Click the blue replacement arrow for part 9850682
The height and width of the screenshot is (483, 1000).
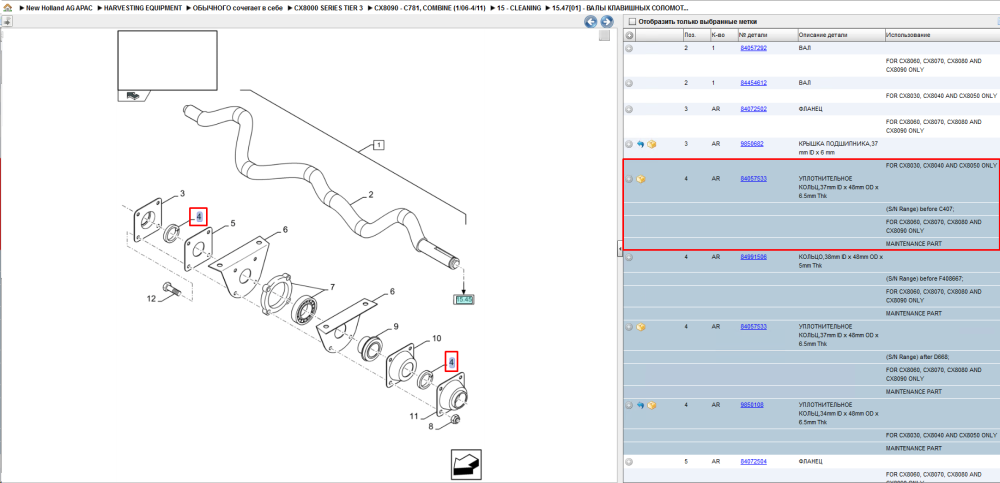click(640, 144)
